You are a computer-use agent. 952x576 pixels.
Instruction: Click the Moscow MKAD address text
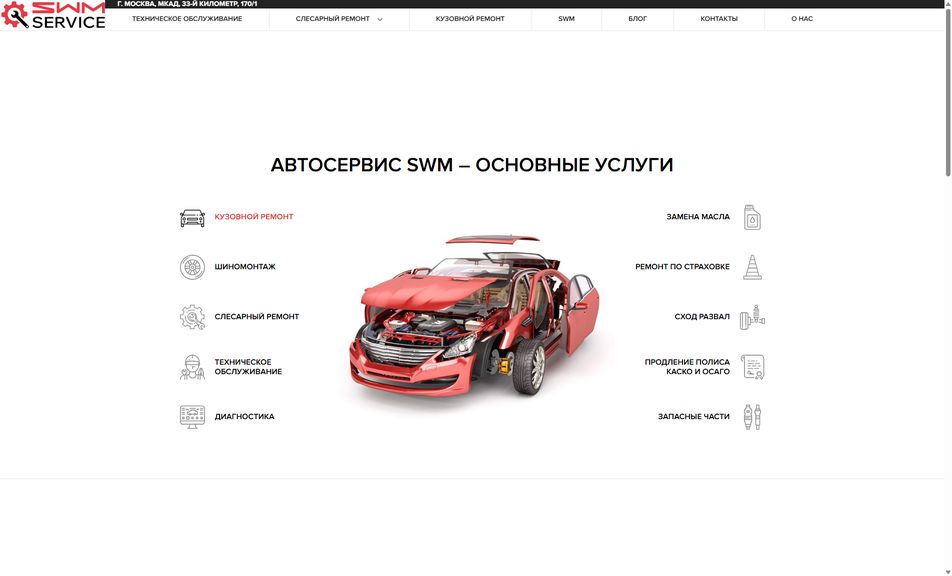[x=187, y=4]
